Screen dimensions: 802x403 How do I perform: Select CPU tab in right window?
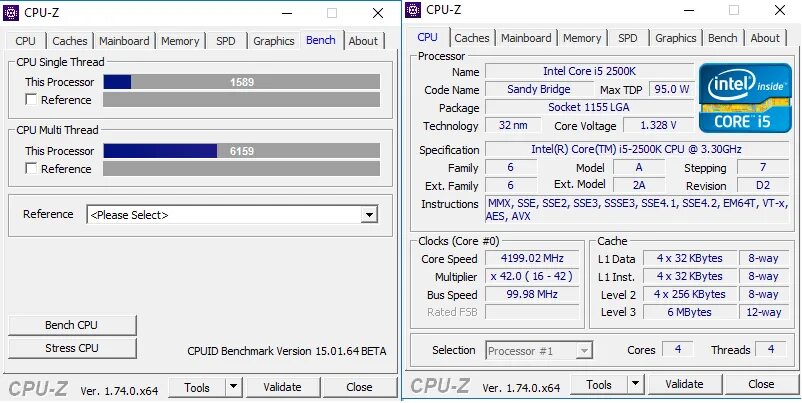coord(428,37)
